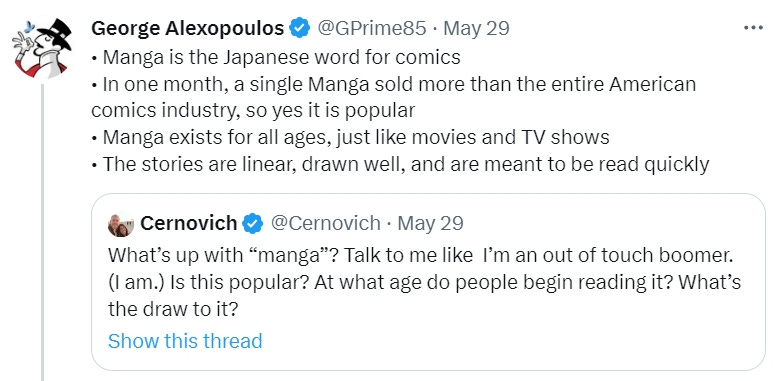Screen dimensions: 780x381
Task: Click the text about a single Manga outselling American comics
Action: click(393, 97)
